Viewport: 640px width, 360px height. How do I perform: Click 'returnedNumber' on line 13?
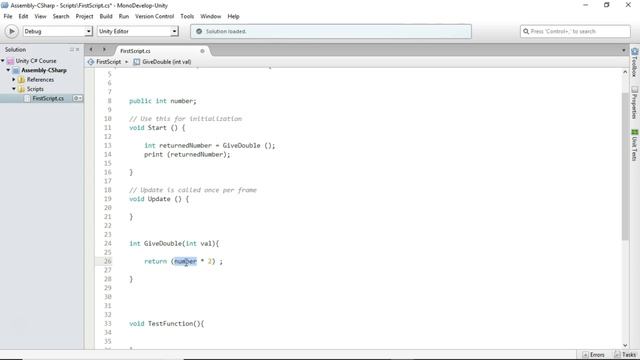click(185, 146)
